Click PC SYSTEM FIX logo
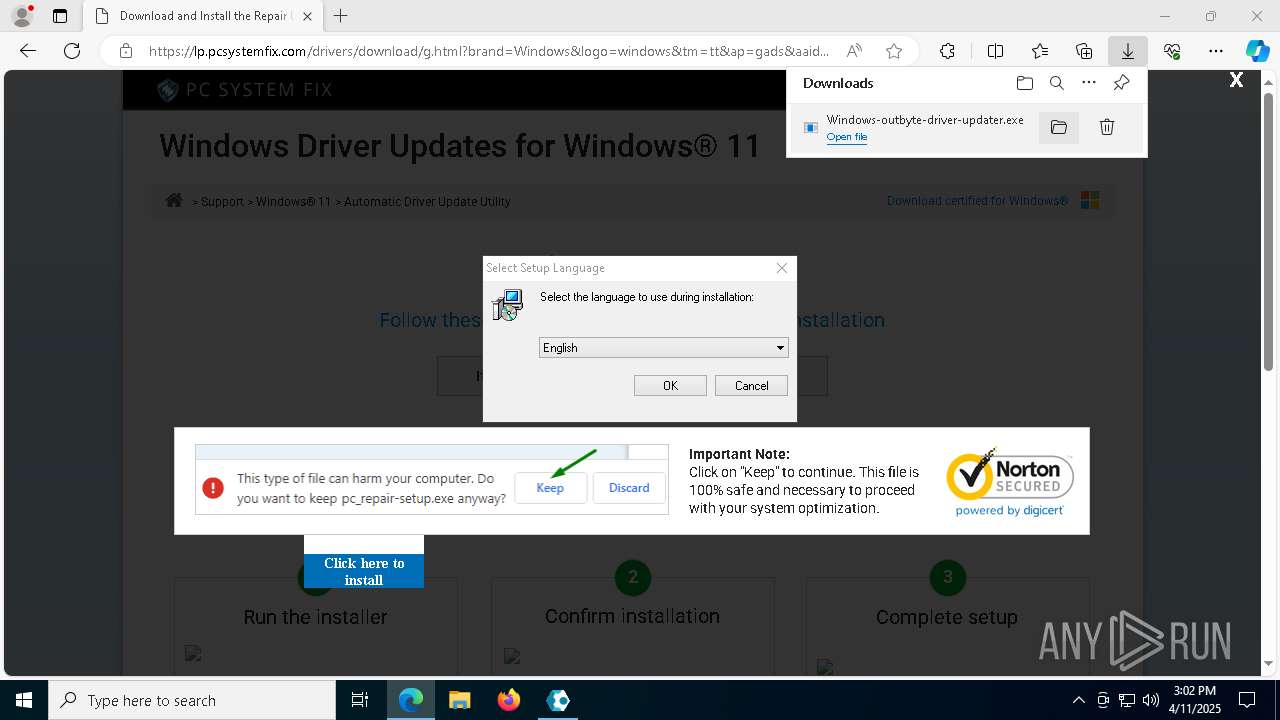This screenshot has width=1280, height=720. 245,90
